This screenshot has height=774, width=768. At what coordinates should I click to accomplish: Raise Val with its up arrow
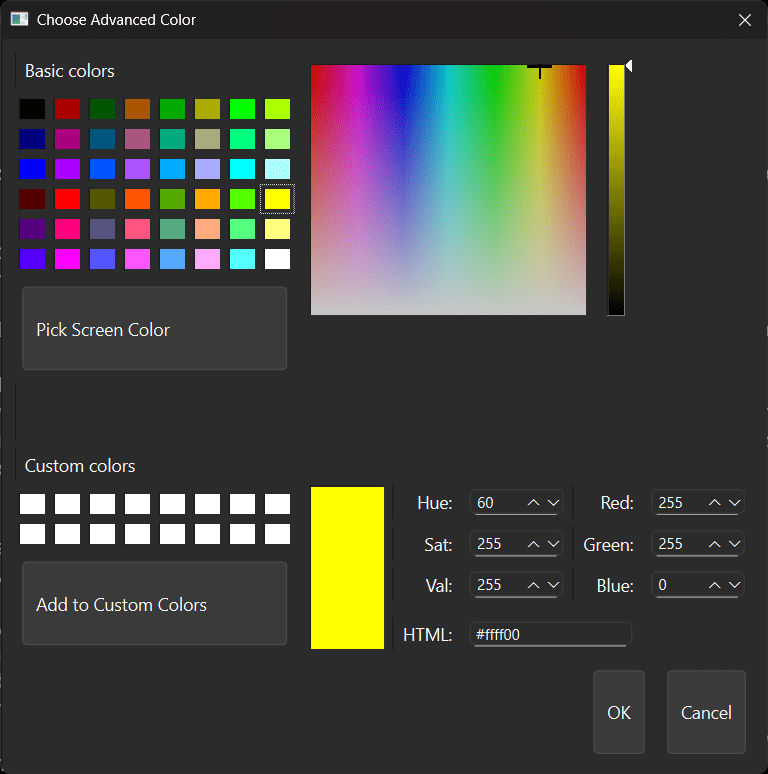click(534, 585)
